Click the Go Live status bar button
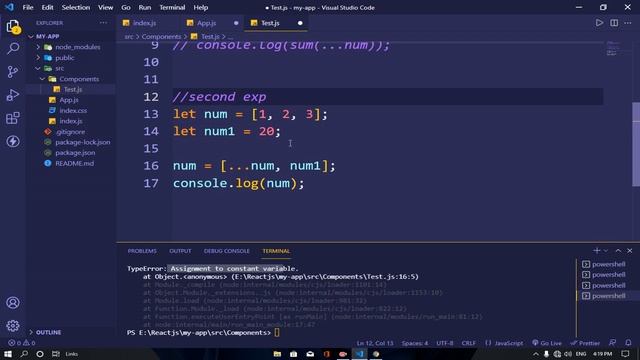 coord(547,343)
